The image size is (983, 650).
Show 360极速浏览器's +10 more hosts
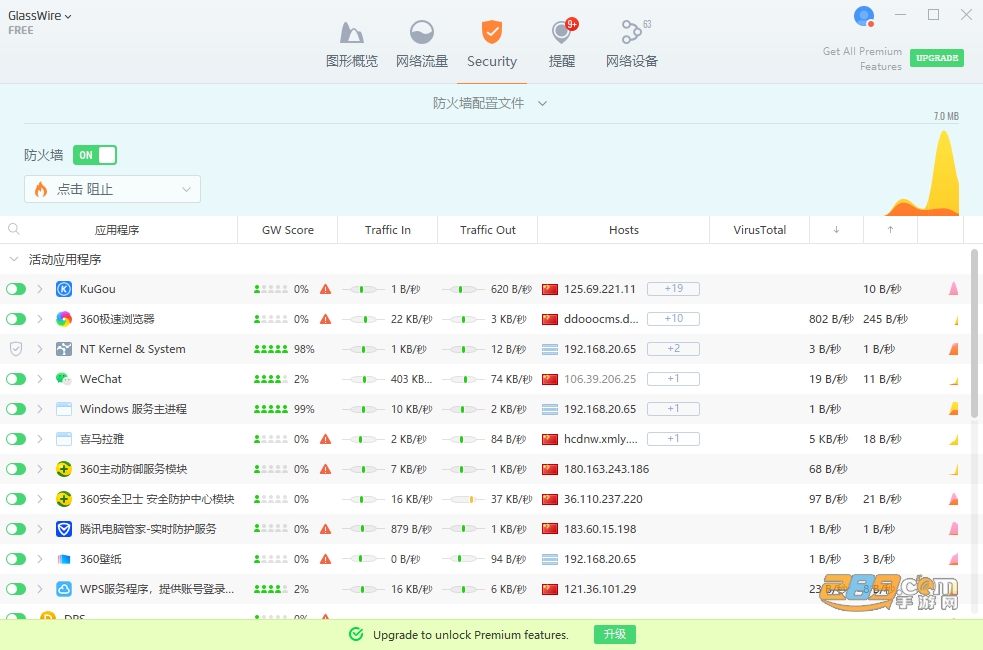pos(673,318)
